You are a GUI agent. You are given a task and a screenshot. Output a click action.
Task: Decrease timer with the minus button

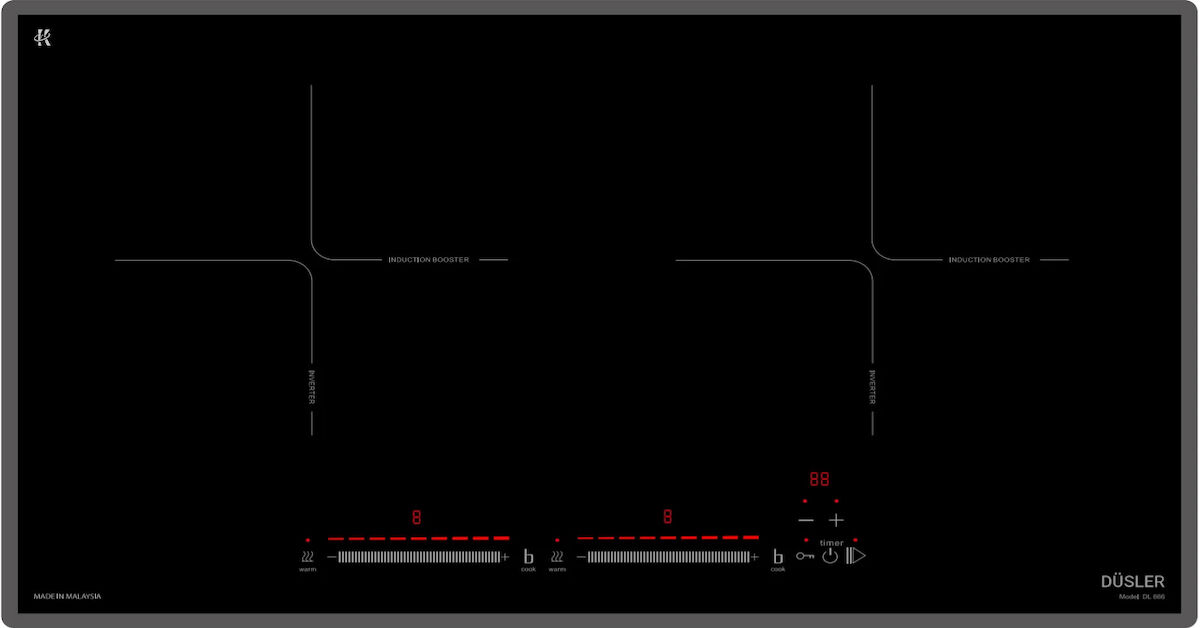(x=806, y=521)
